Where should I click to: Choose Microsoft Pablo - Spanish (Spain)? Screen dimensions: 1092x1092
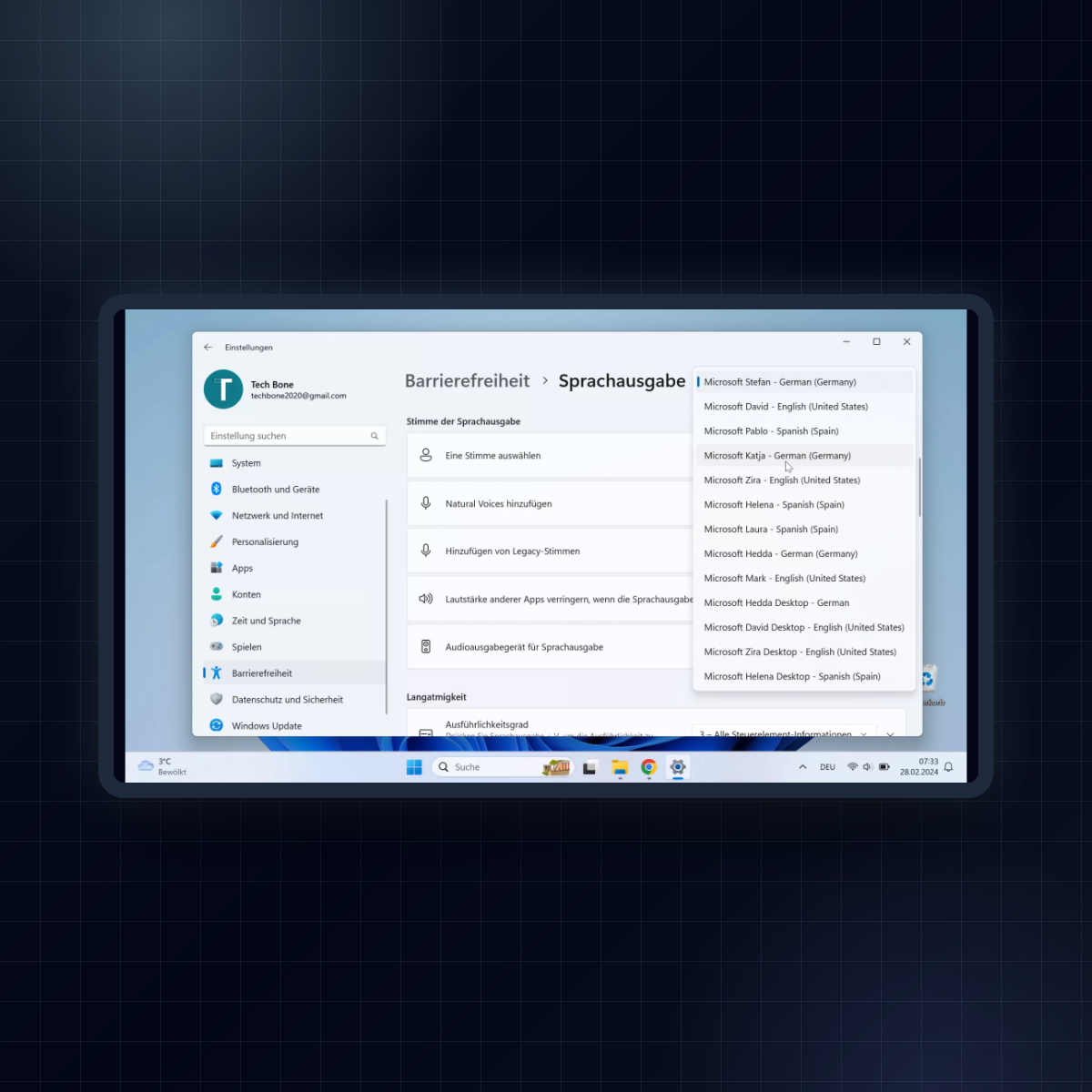click(x=804, y=431)
